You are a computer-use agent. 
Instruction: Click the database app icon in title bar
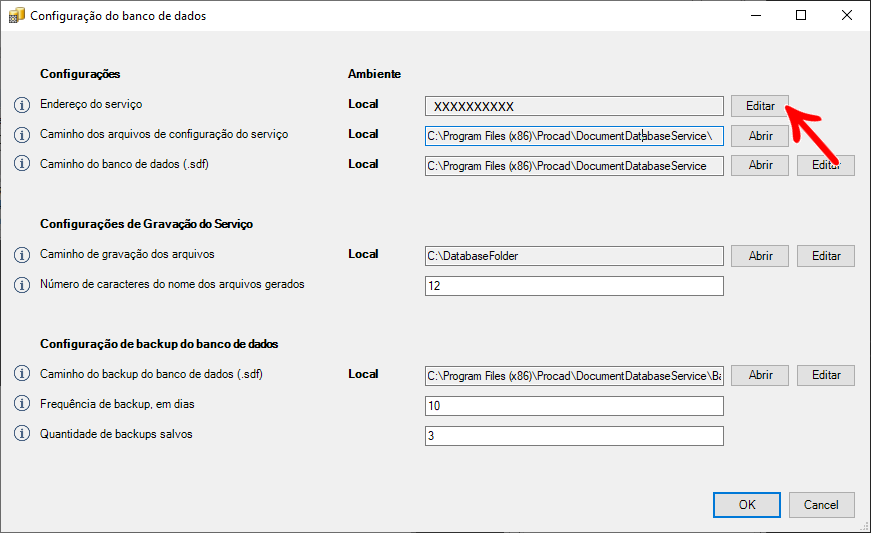tap(17, 16)
